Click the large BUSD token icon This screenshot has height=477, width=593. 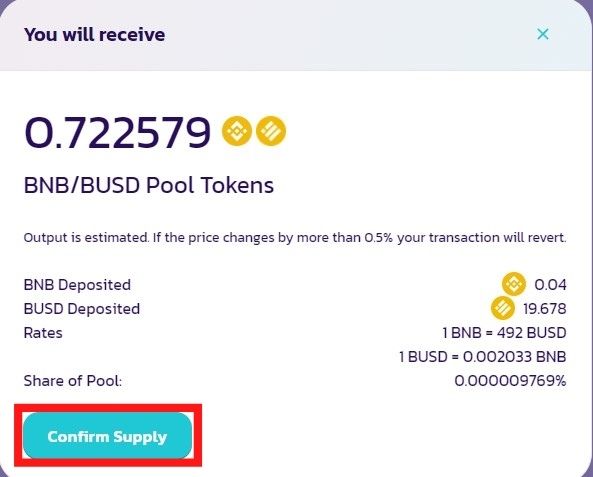271,131
